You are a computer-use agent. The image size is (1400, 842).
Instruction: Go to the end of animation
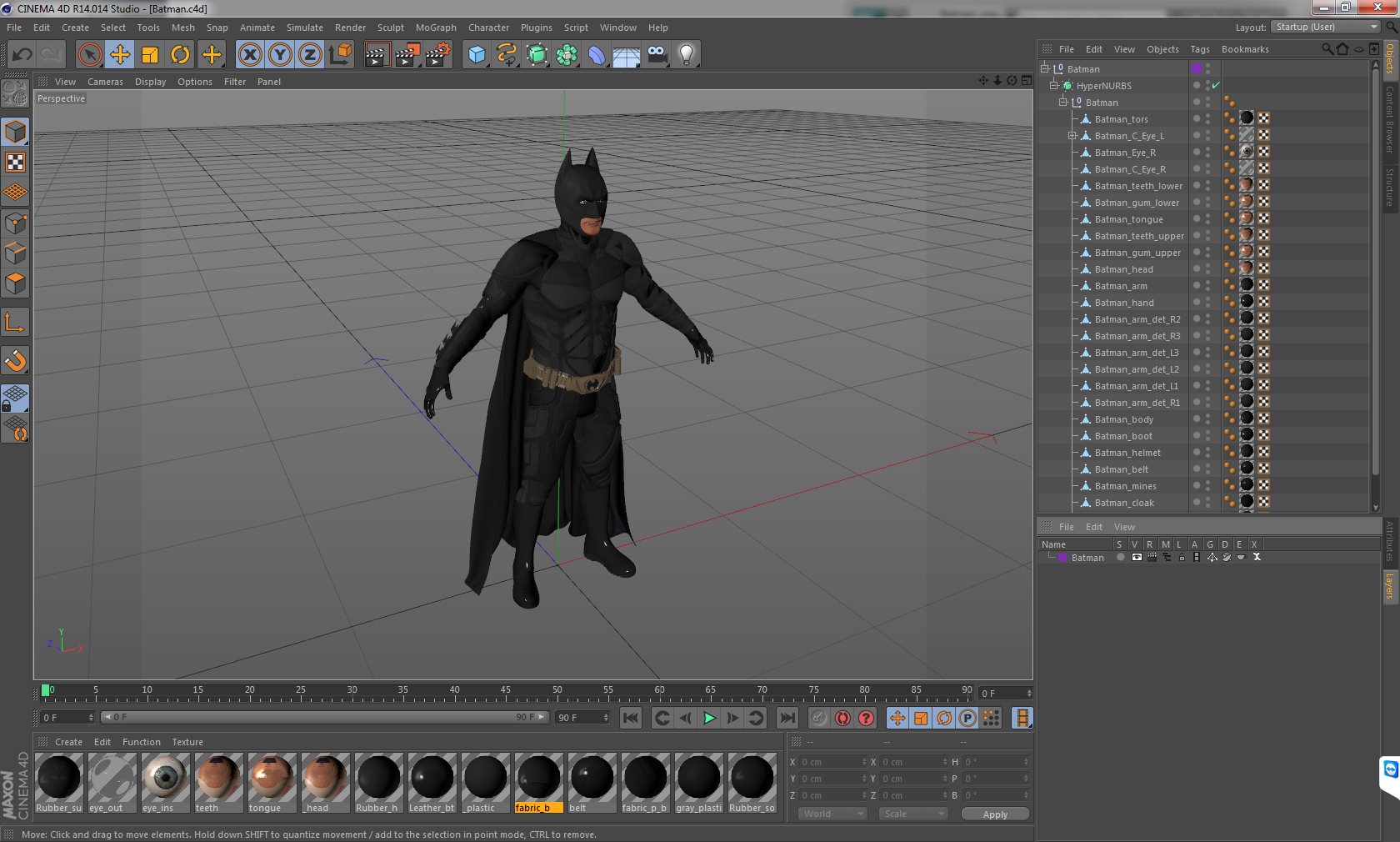787,718
